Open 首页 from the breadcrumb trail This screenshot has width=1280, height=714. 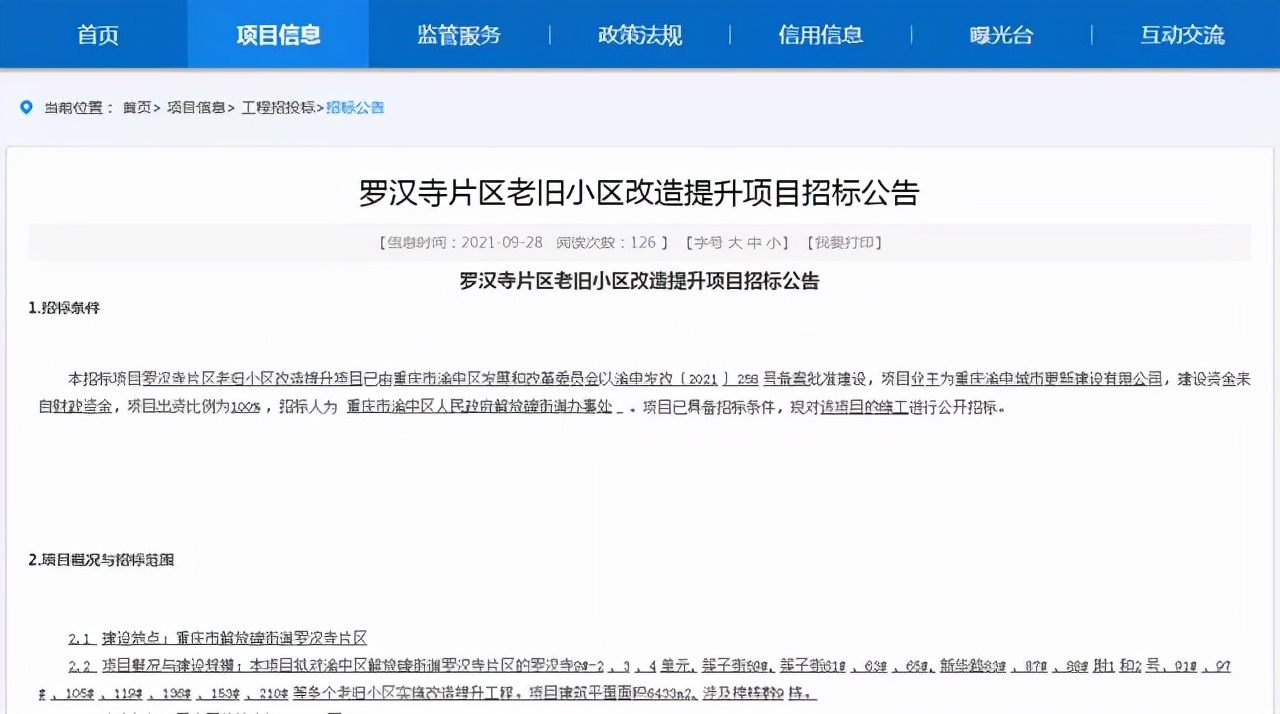pos(137,107)
